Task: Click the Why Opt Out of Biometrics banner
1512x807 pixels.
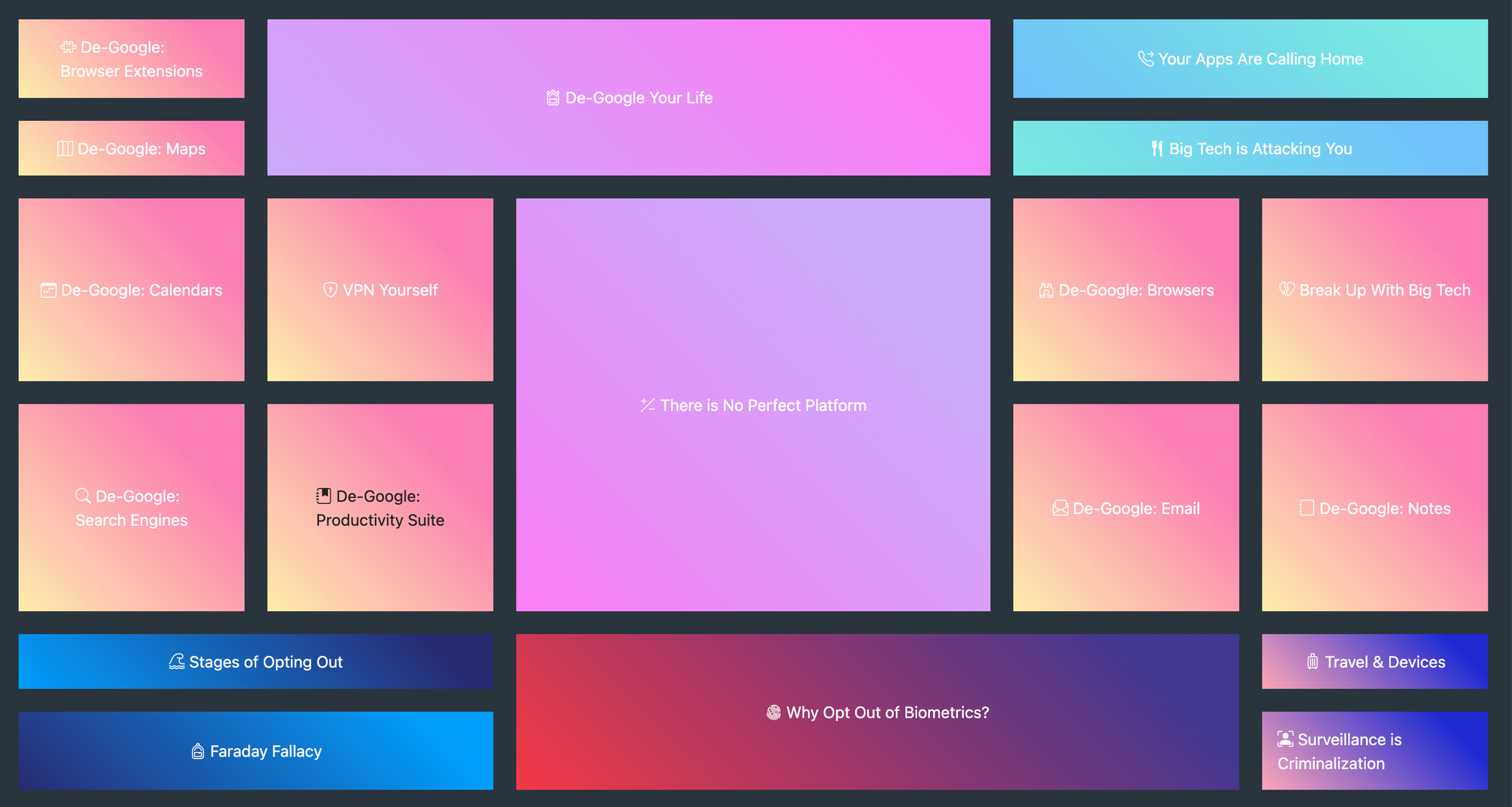Action: tap(877, 711)
